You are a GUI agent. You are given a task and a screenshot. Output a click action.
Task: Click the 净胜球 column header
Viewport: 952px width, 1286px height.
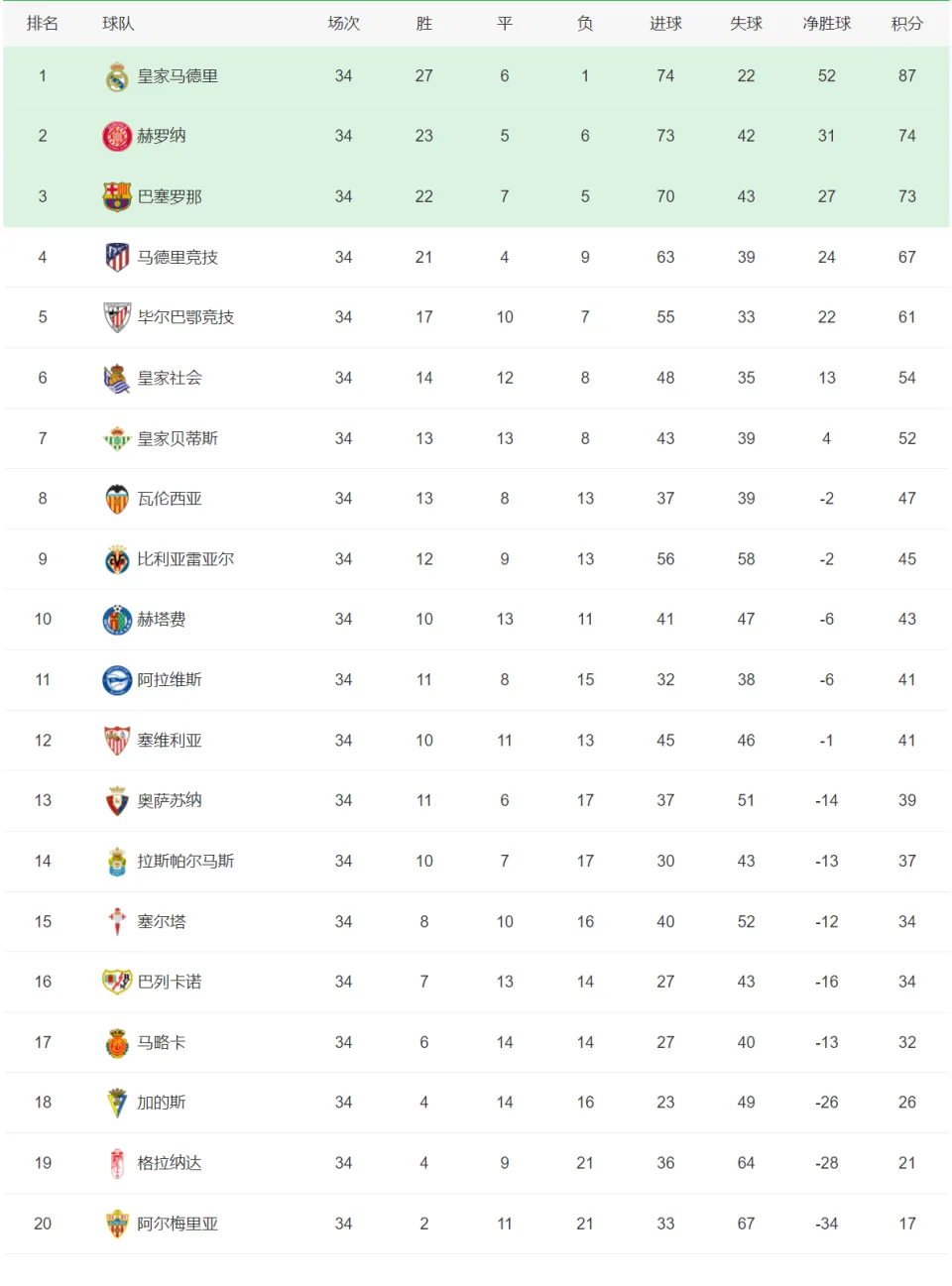[827, 24]
